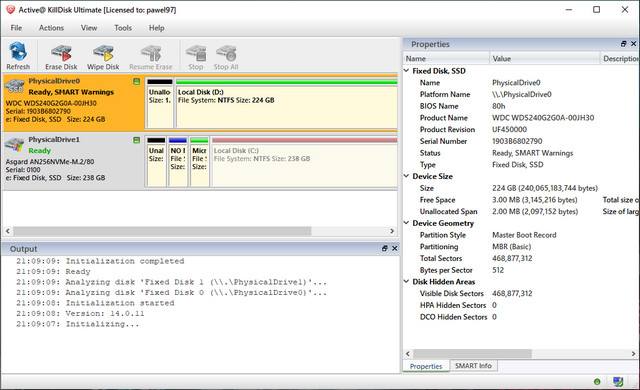Select the blue 'NO' partition on PhysicalDrive1

(x=178, y=162)
